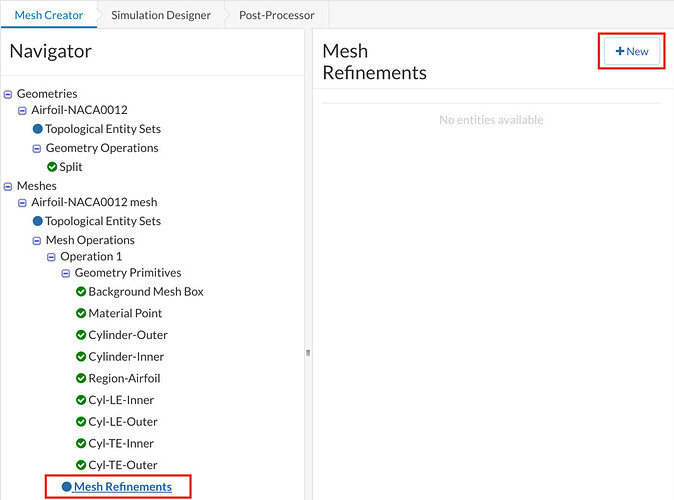Collapse the Operation 1 node
This screenshot has height=500, width=674.
tap(52, 257)
